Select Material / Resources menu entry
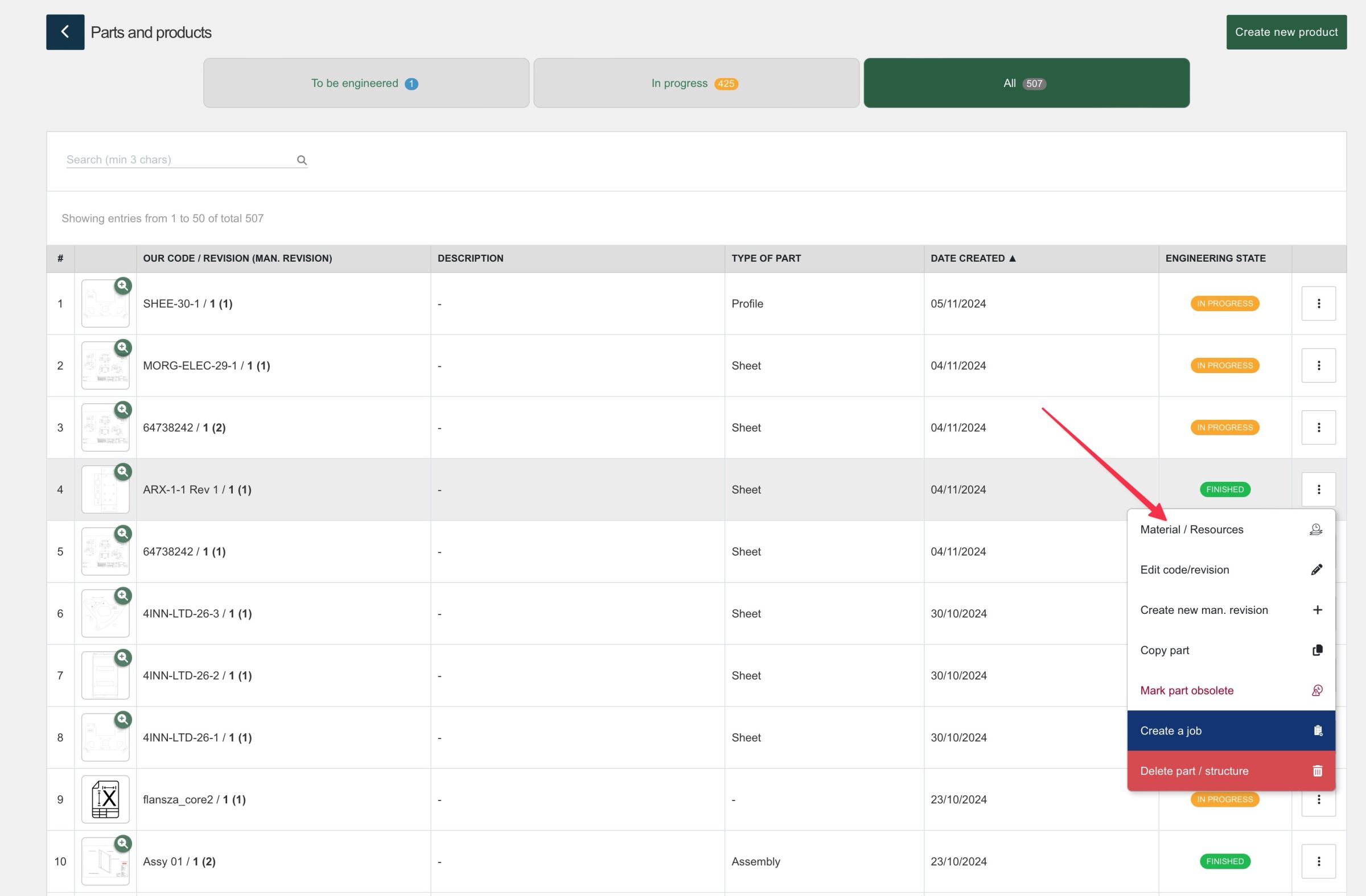This screenshot has height=896, width=1366. (x=1191, y=530)
